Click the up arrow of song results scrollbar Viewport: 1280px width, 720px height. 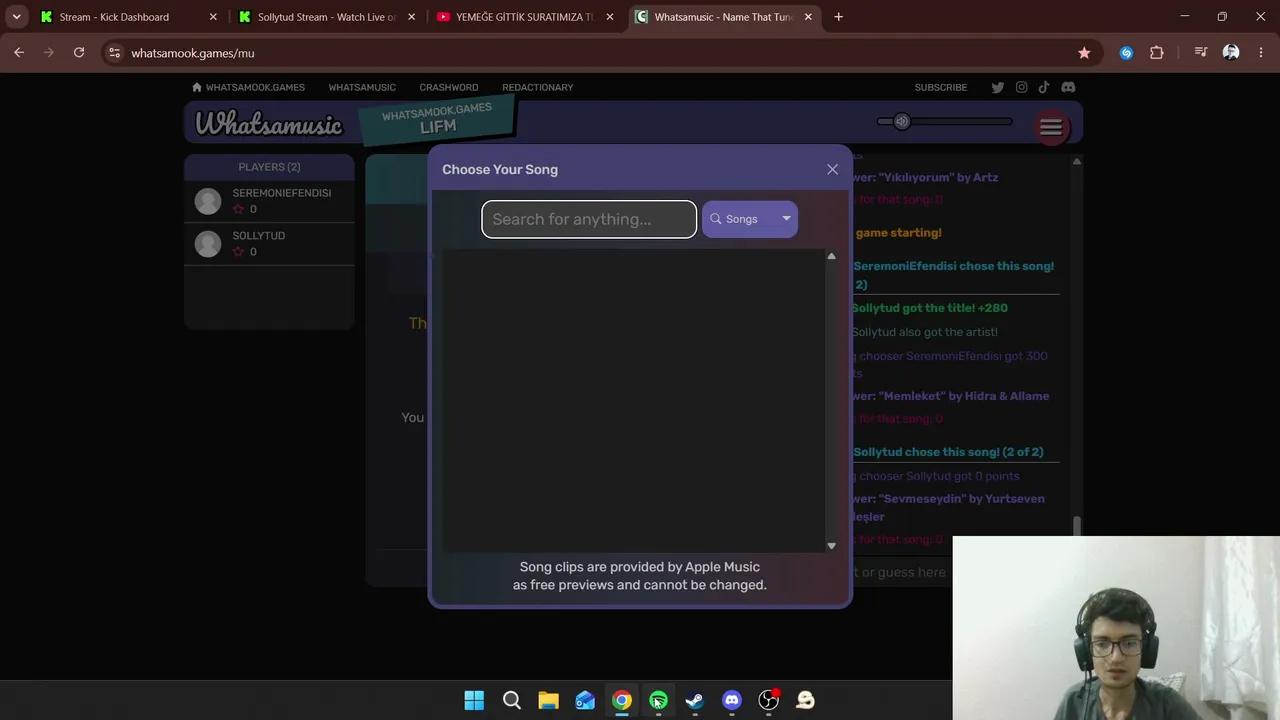point(831,257)
